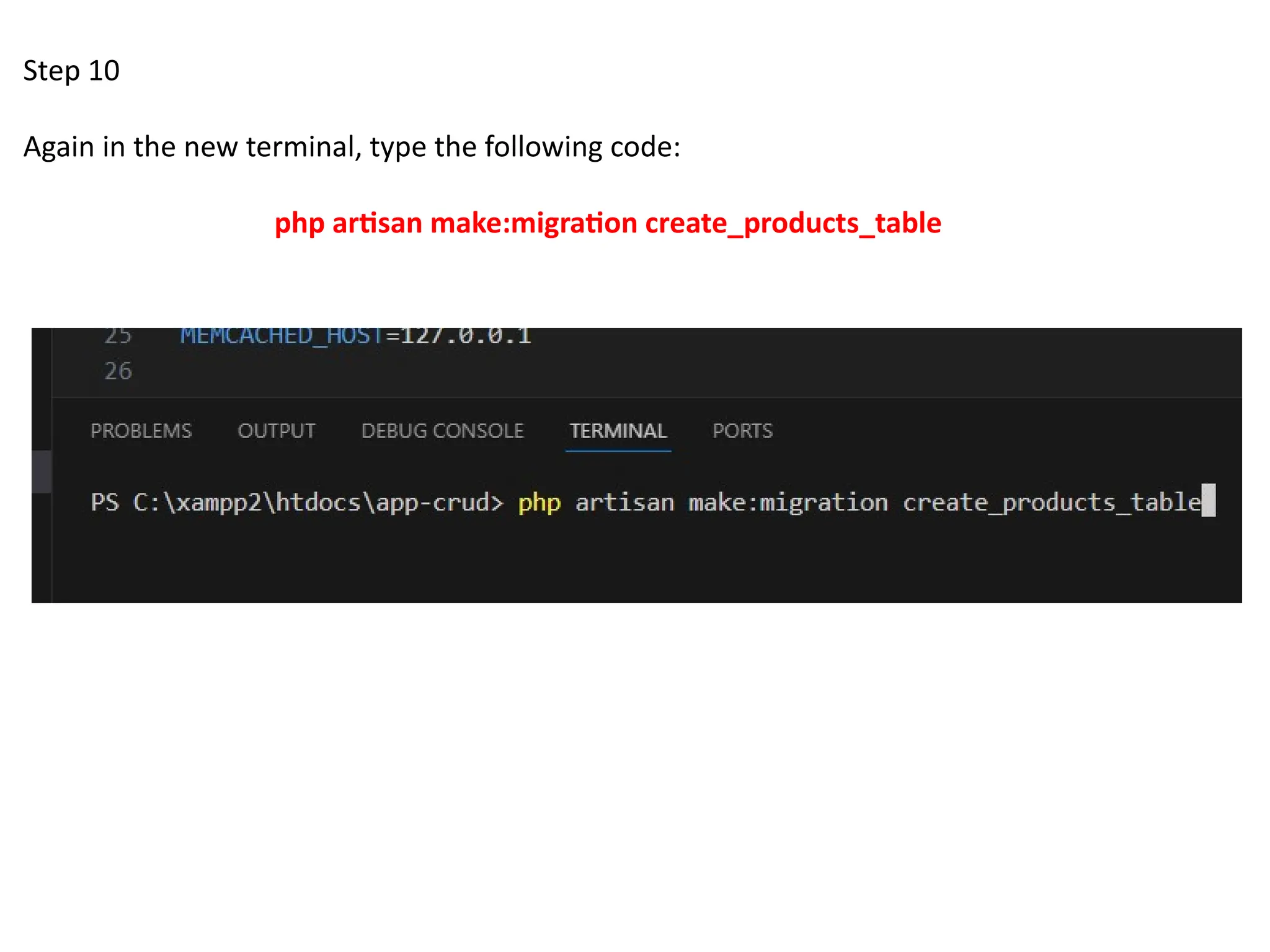
Task: Click the 'Again in the new terminal' sentence
Action: 352,148
